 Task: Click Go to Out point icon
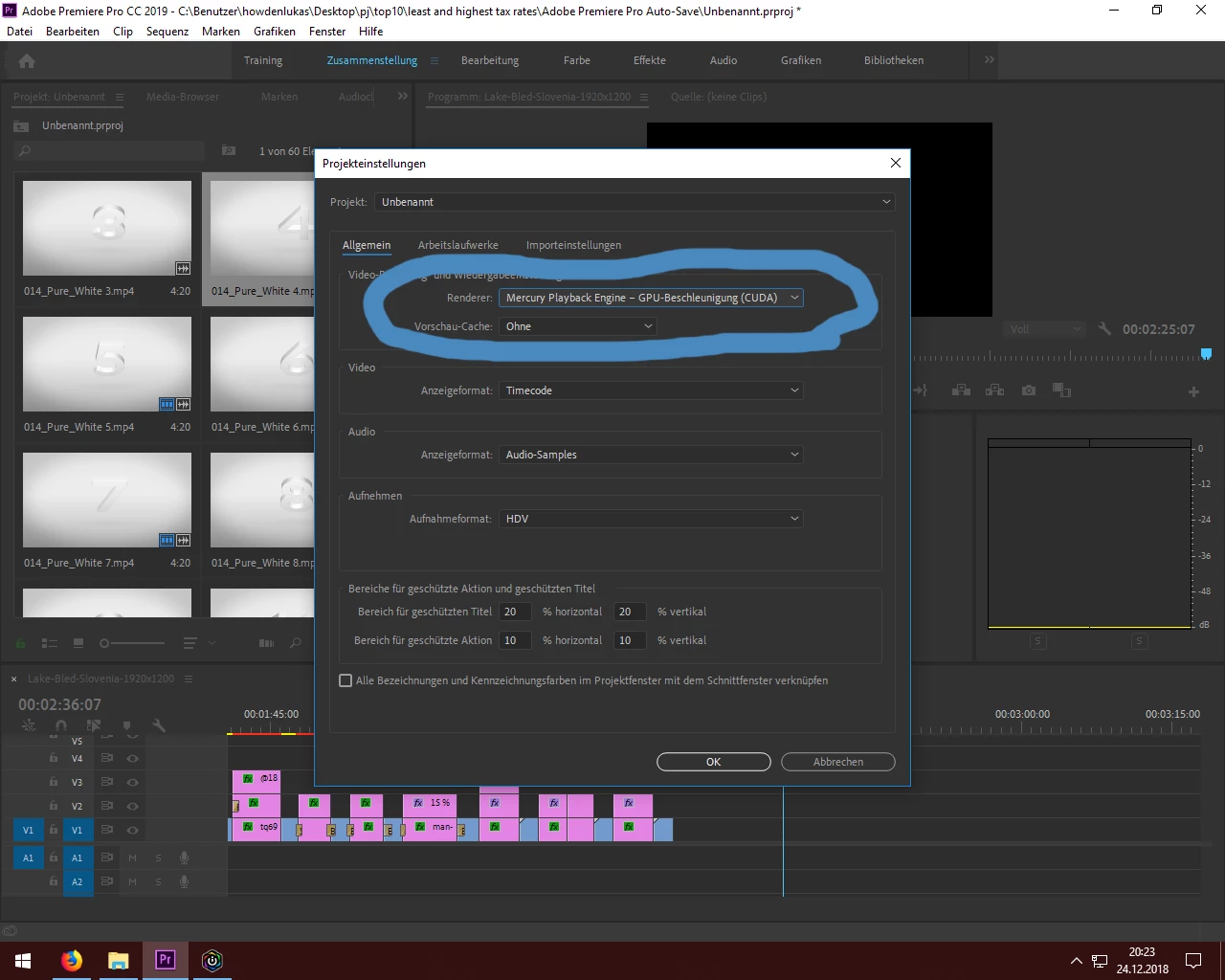tap(920, 390)
